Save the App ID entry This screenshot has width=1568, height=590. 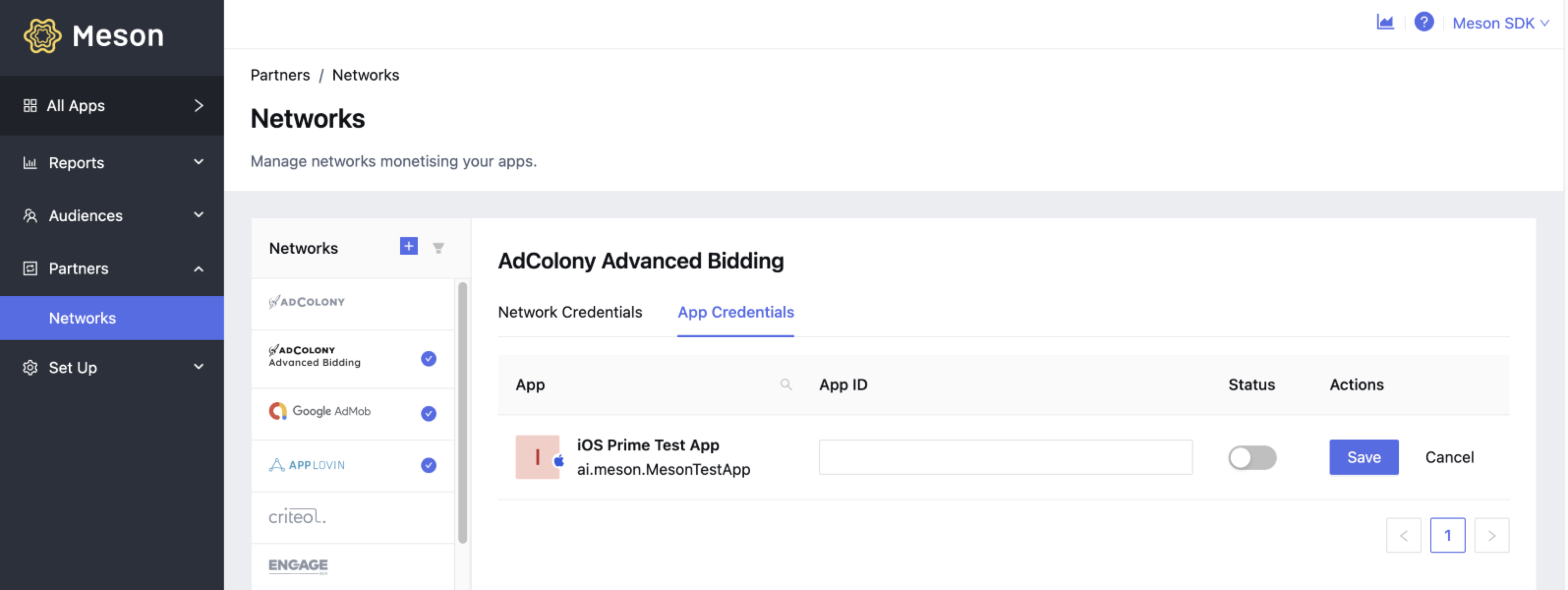pyautogui.click(x=1364, y=457)
